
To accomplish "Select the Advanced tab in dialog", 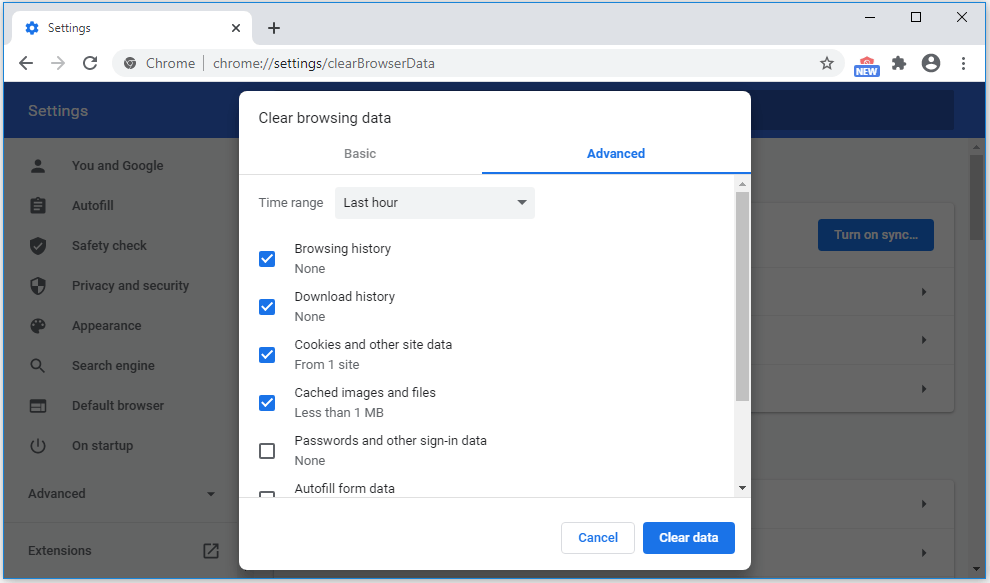I will click(x=616, y=153).
